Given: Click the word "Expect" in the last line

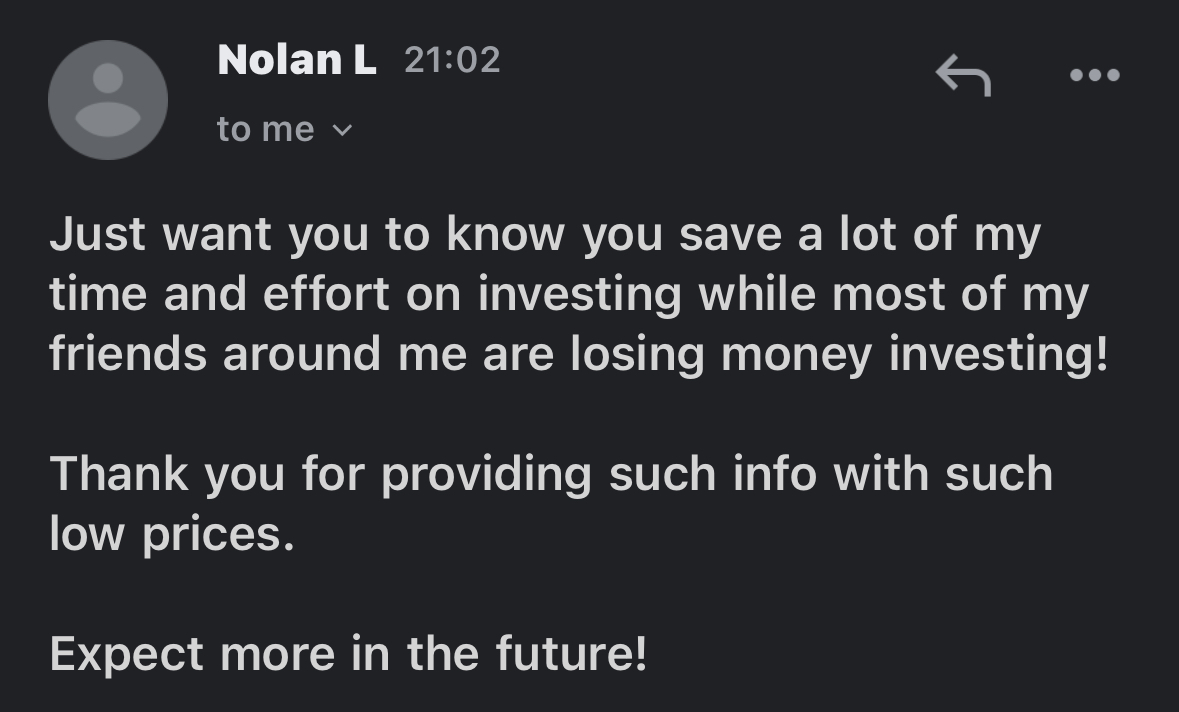Looking at the screenshot, I should (127, 654).
